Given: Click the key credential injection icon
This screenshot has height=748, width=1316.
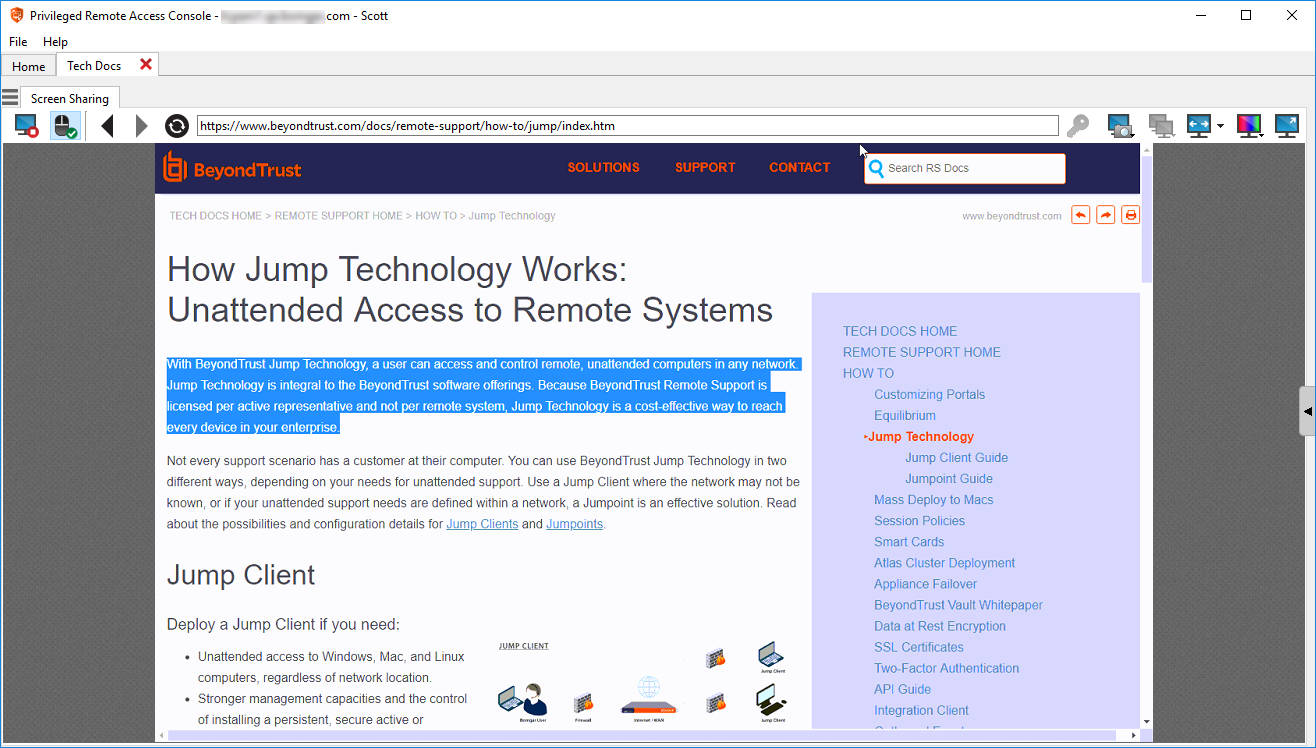Looking at the screenshot, I should [x=1077, y=126].
